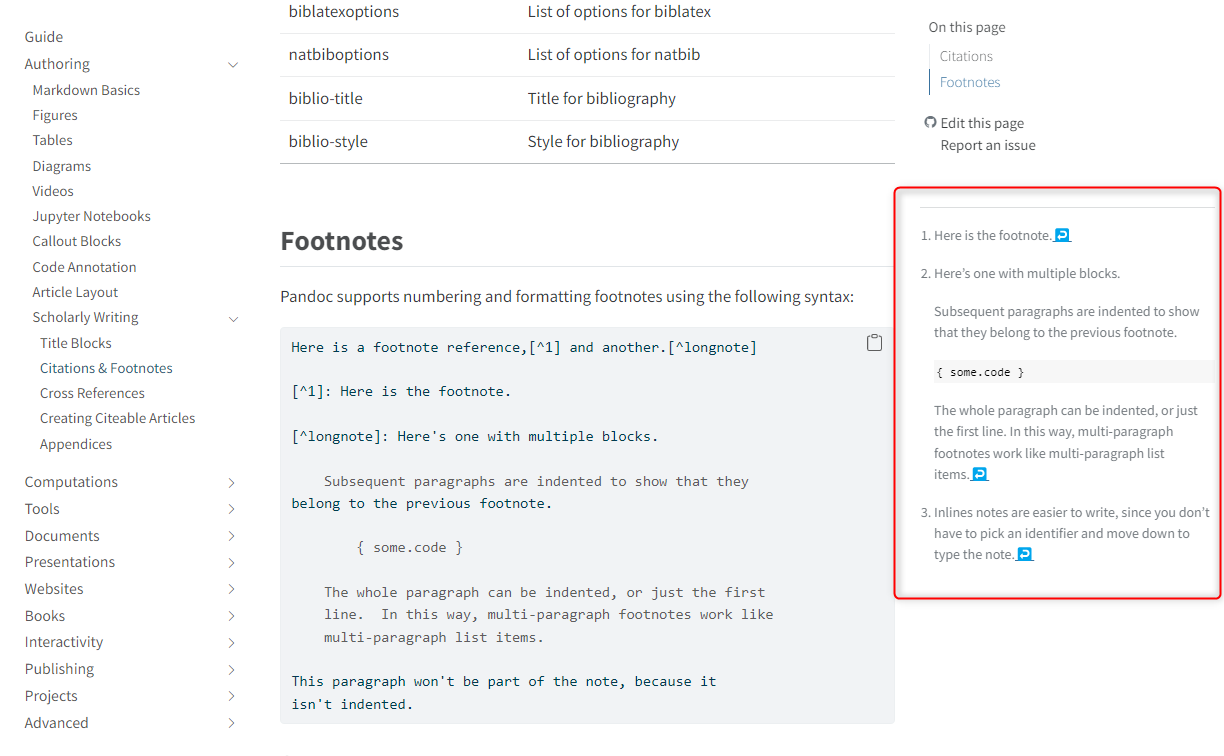Screen dimensions: 1224x756
Task: Open the Markdown Basics page
Action: [x=86, y=89]
